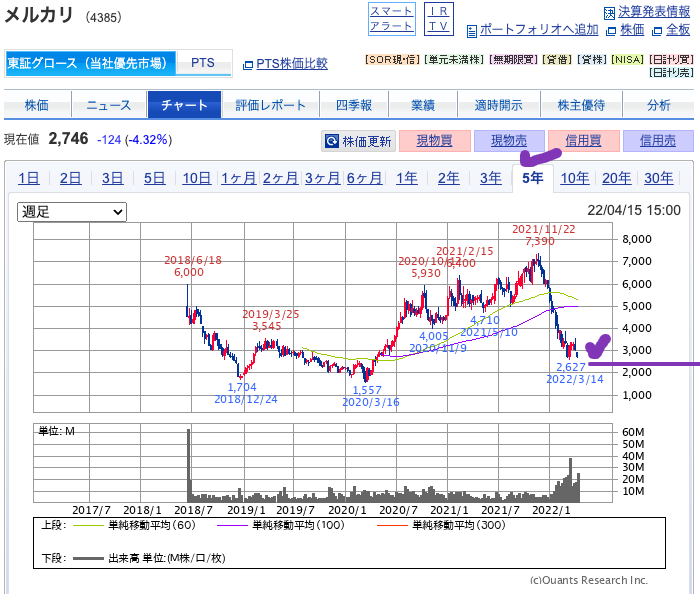Click the 2018/7 volume spike bar
This screenshot has width=700, height=594.
[188, 465]
